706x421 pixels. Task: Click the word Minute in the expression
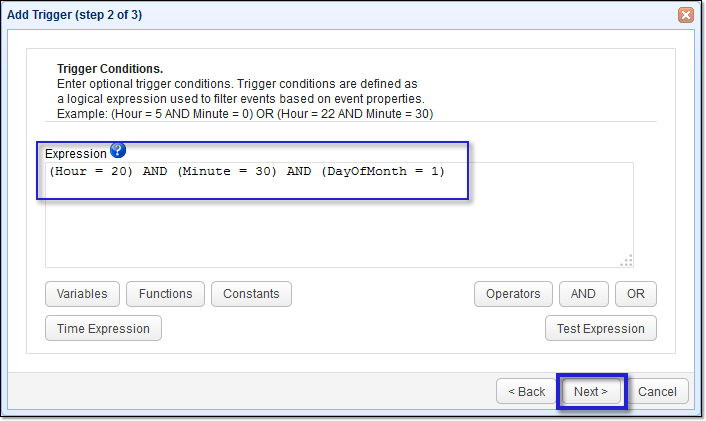coord(213,172)
